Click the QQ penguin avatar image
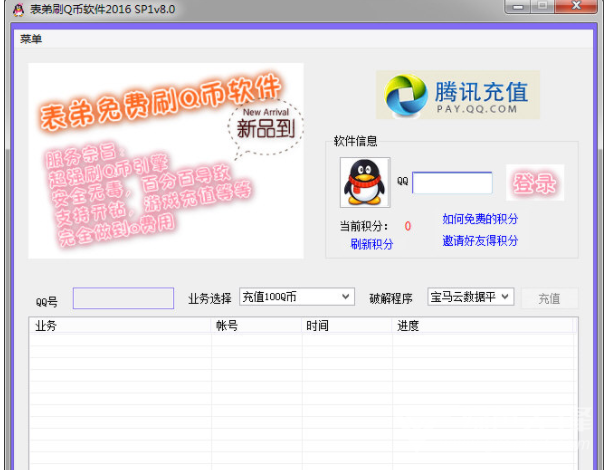This screenshot has width=608, height=470. [365, 182]
